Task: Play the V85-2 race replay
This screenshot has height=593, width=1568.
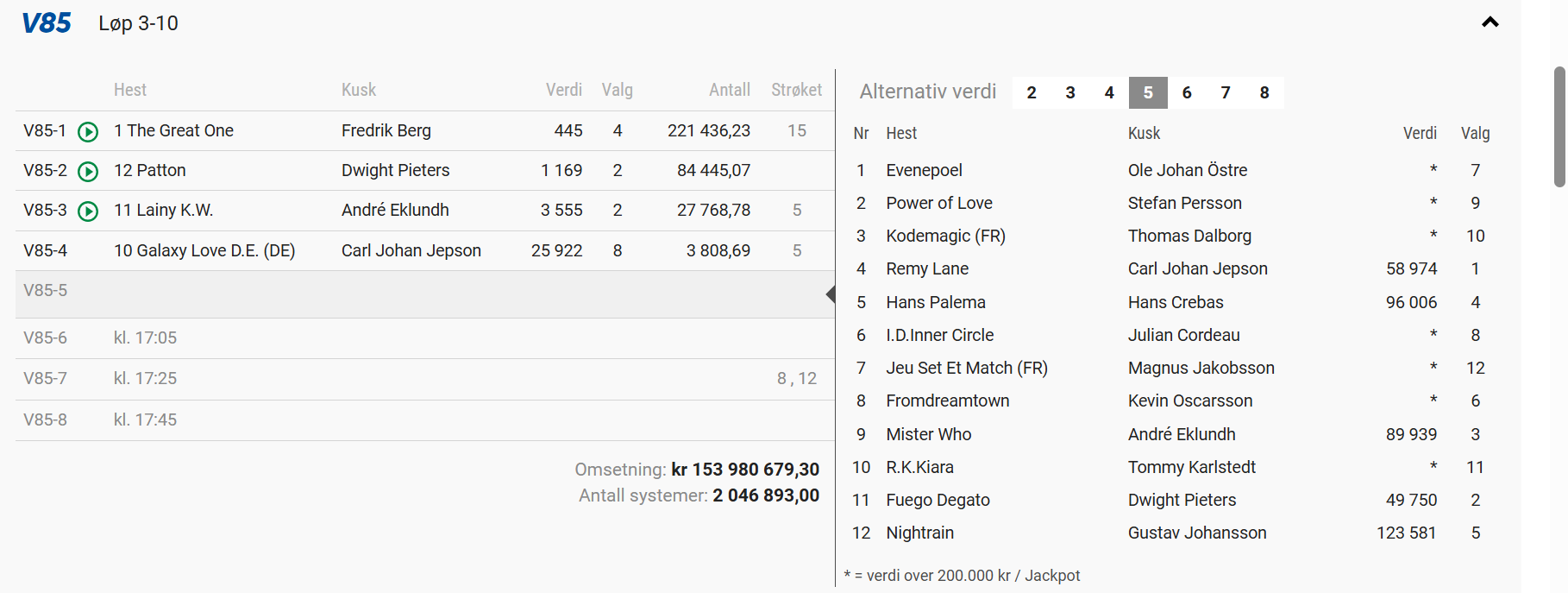Action: (x=88, y=171)
